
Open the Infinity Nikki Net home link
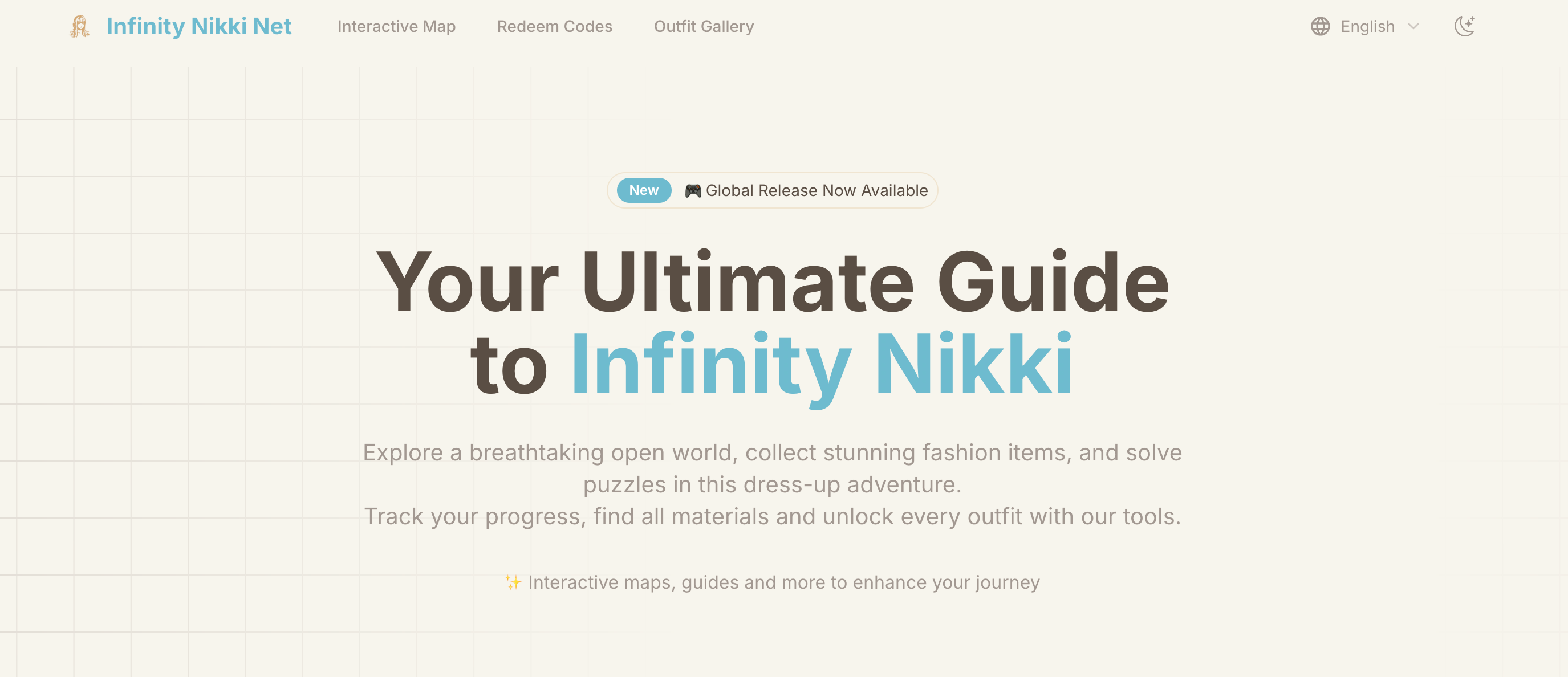coord(198,26)
